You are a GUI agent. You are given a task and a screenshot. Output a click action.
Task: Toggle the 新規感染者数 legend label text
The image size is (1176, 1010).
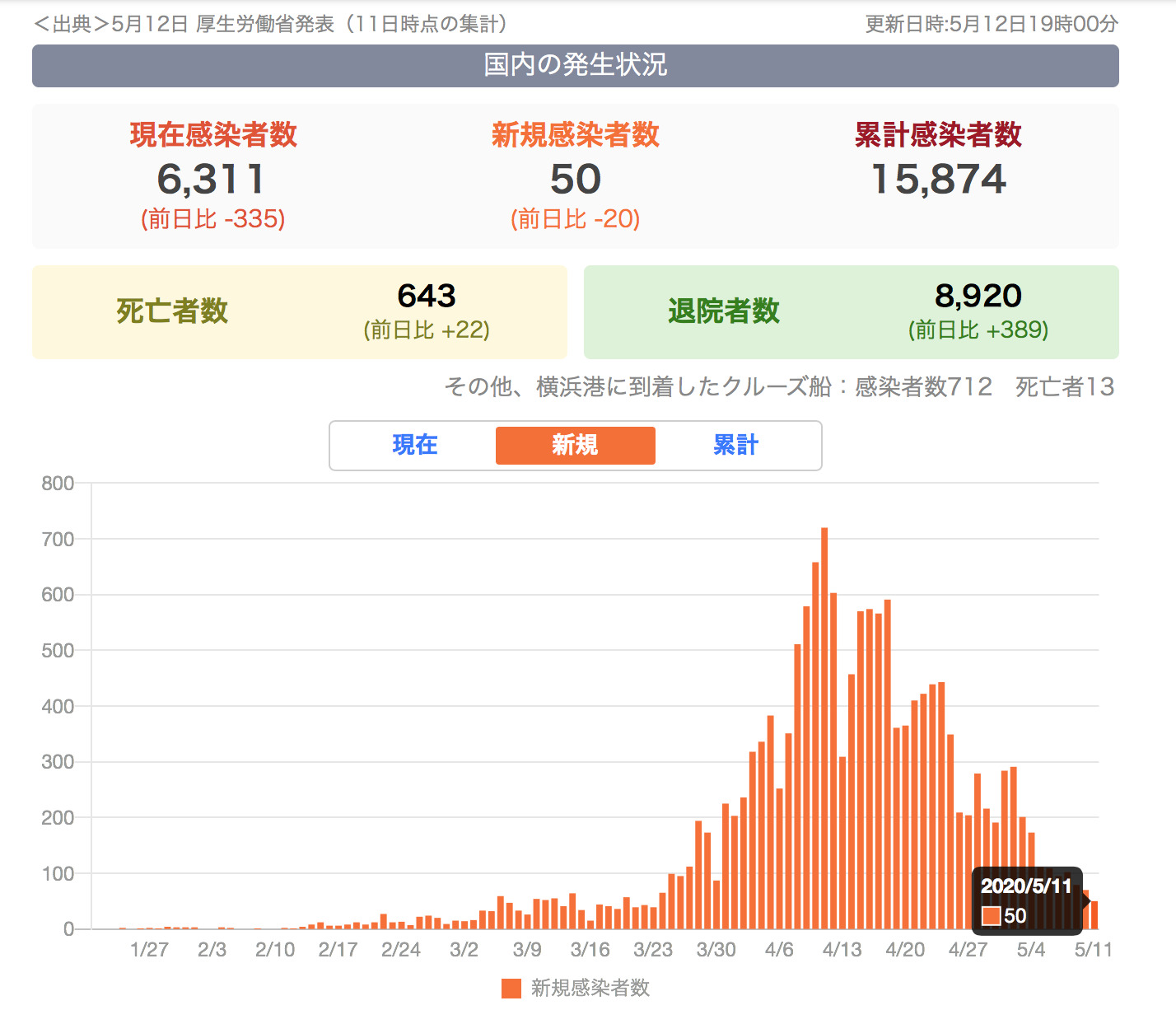[590, 988]
